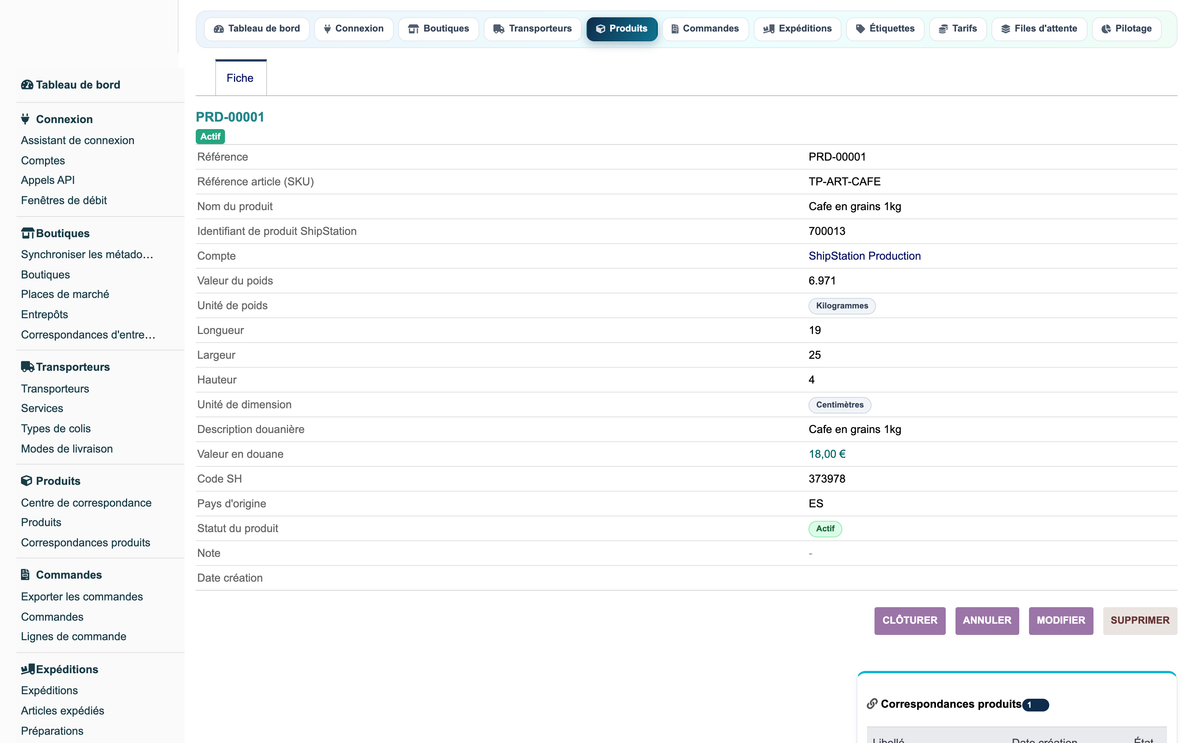Open Assistant de connexion in sidebar

pos(78,141)
